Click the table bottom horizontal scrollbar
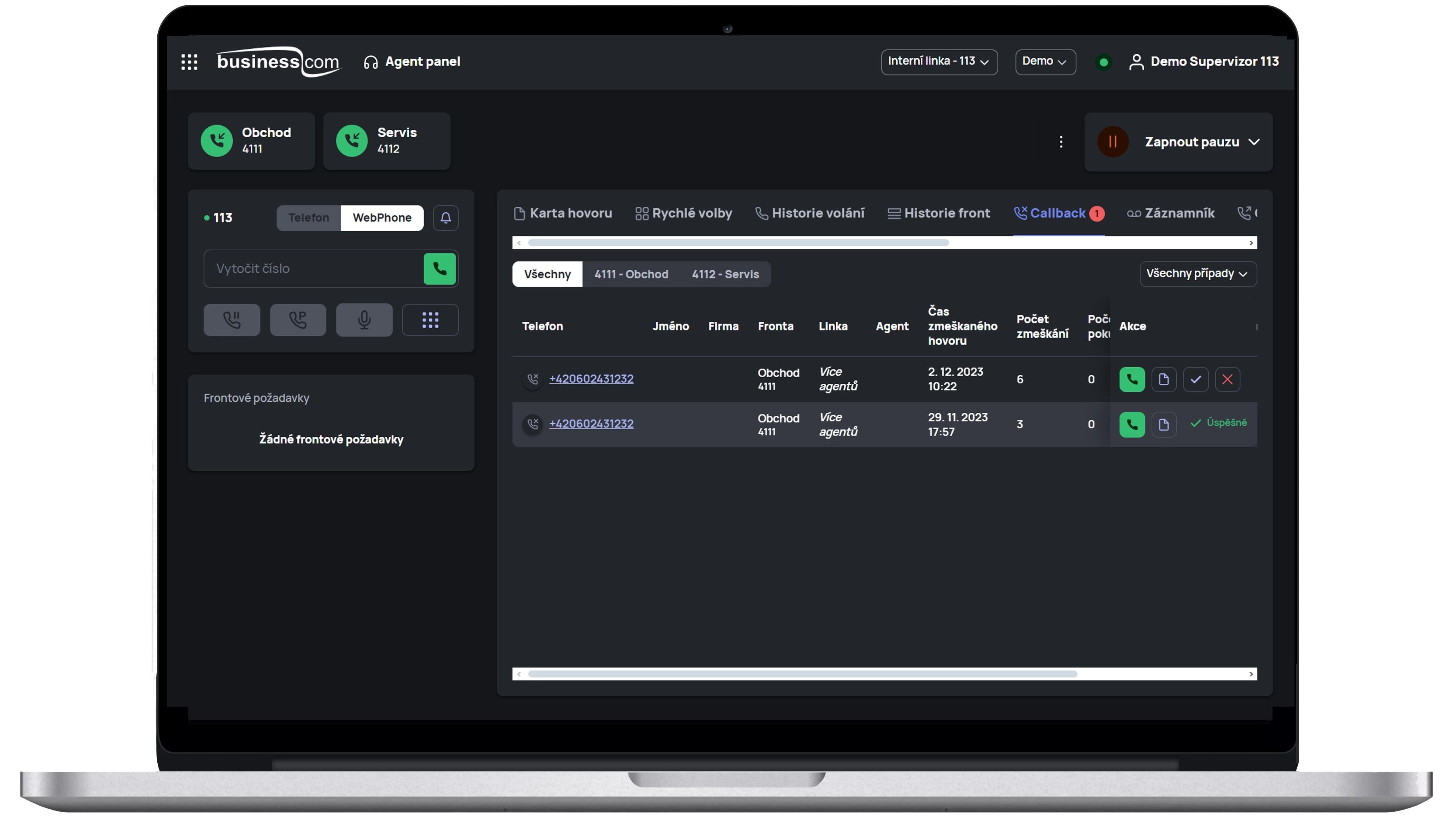1455x840 pixels. (802, 674)
